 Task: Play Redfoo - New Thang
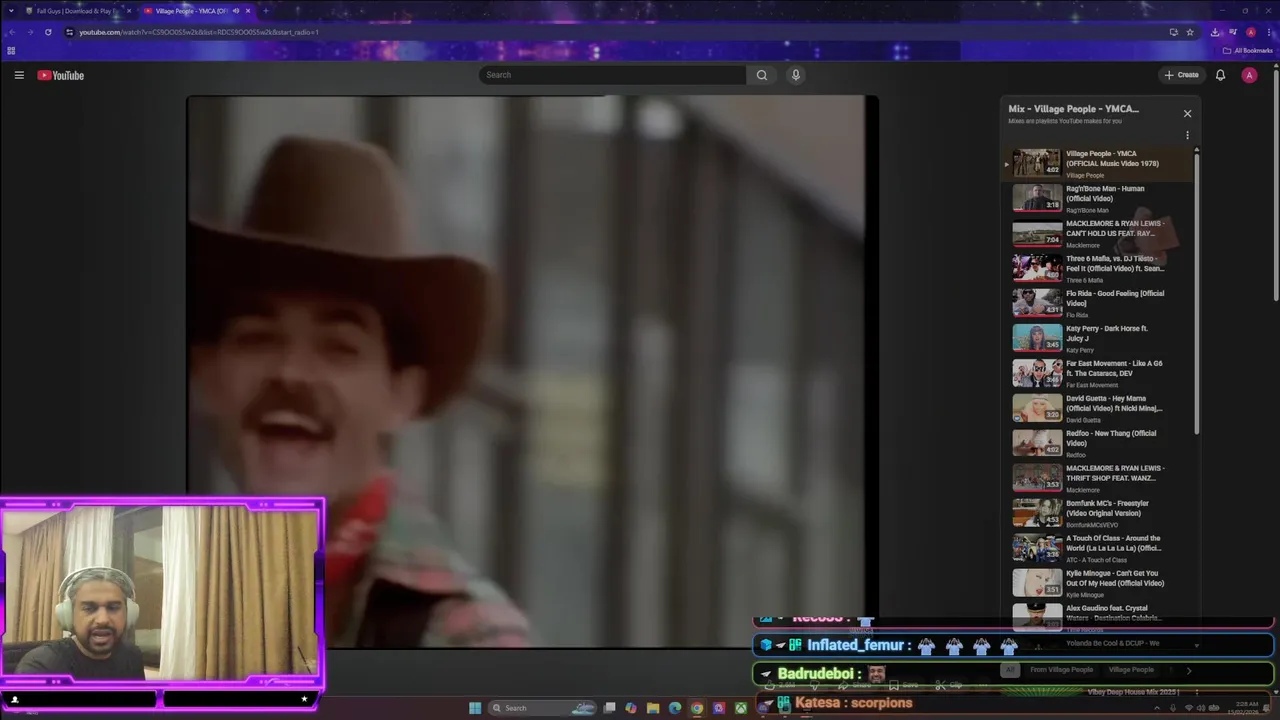coord(1099,443)
